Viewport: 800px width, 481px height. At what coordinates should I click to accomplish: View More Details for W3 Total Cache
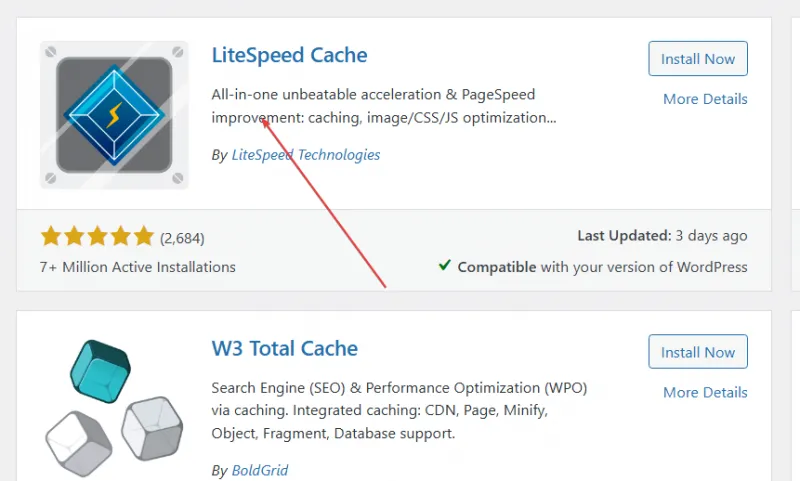(x=705, y=392)
